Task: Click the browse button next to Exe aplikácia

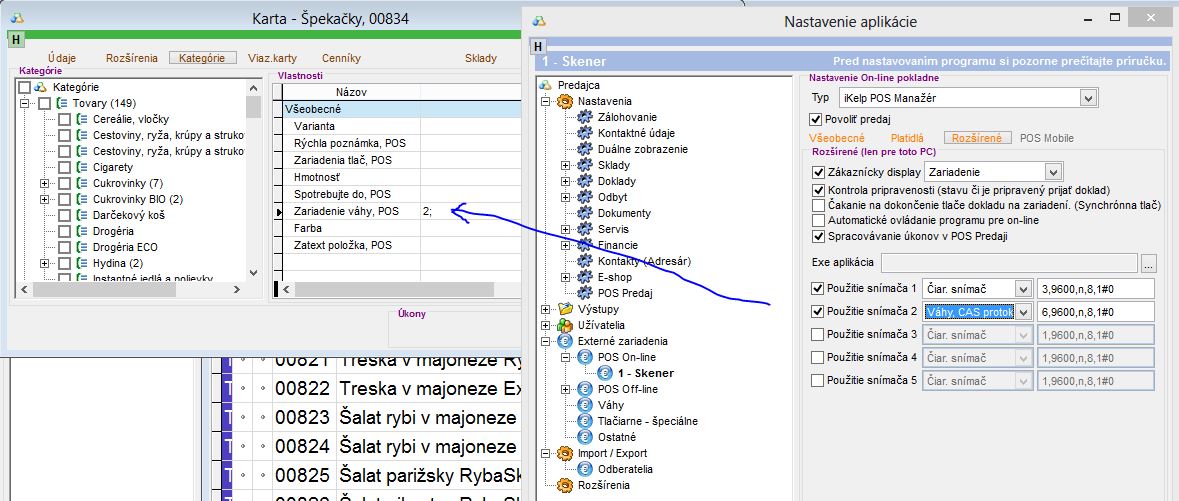Action: 1148,263
